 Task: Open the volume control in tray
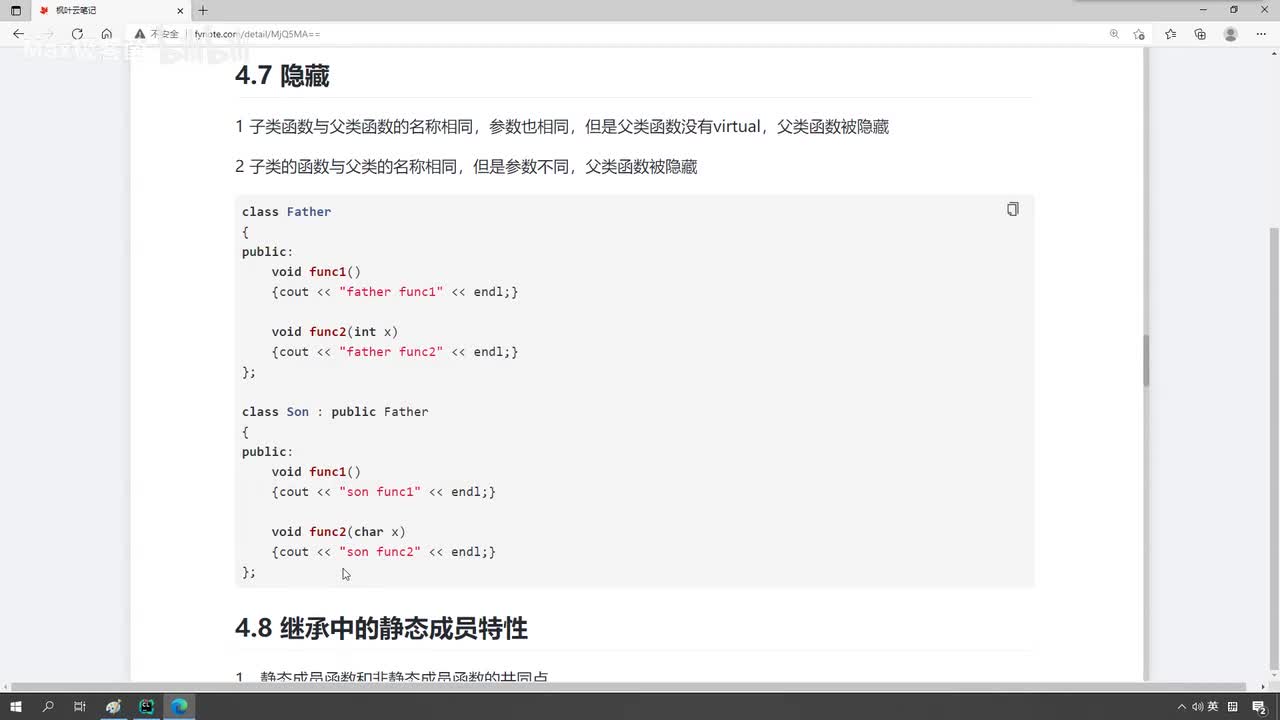1197,707
